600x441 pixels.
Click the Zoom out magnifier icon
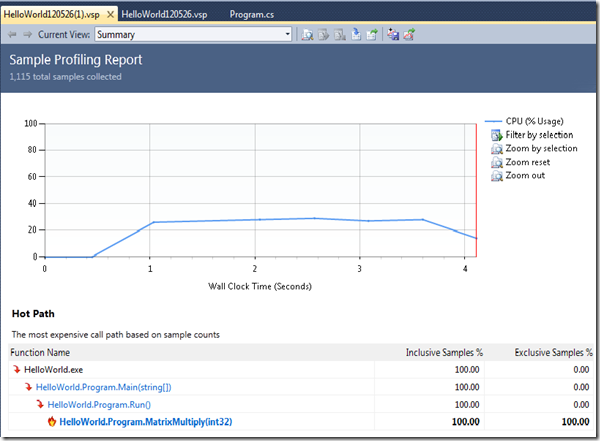pyautogui.click(x=496, y=176)
